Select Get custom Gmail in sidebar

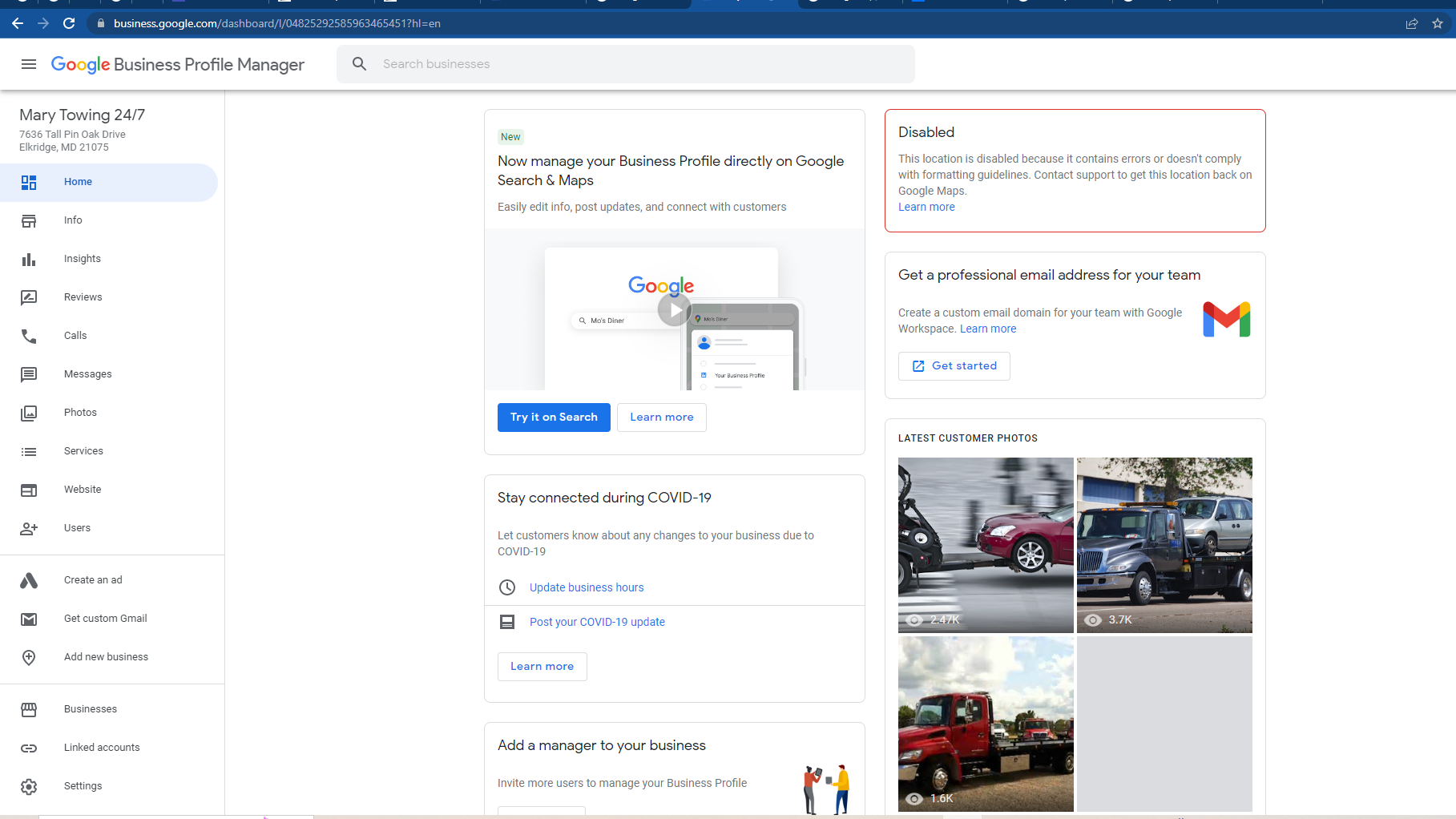click(109, 619)
